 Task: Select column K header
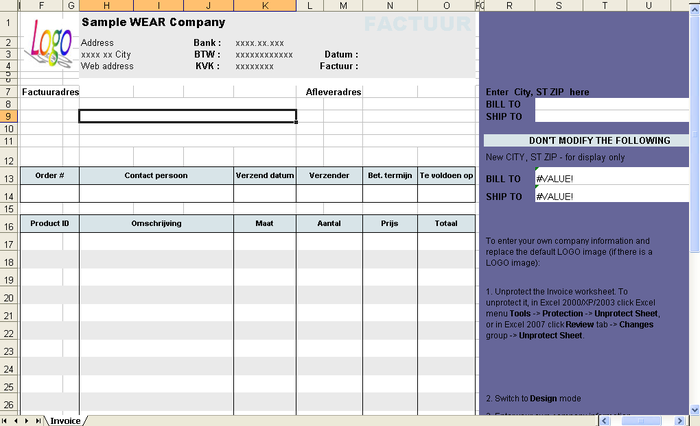coord(265,5)
